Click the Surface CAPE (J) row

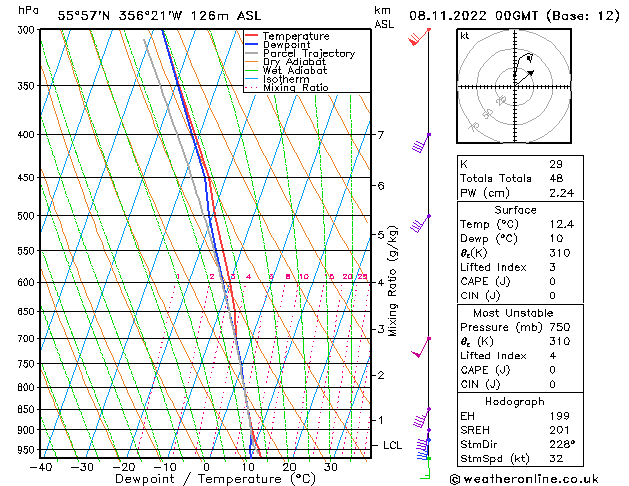(520, 281)
